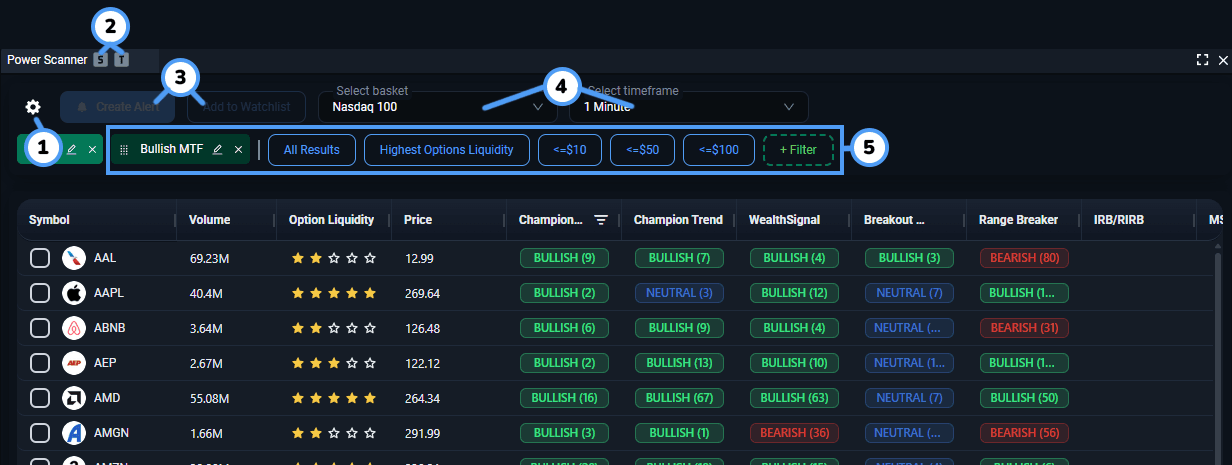Apply the All Results filter
Screen dimensions: 1232x465
tap(312, 150)
